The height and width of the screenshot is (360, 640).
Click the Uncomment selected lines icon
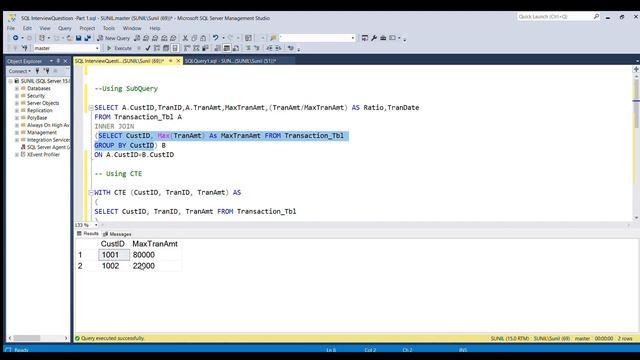[x=257, y=48]
